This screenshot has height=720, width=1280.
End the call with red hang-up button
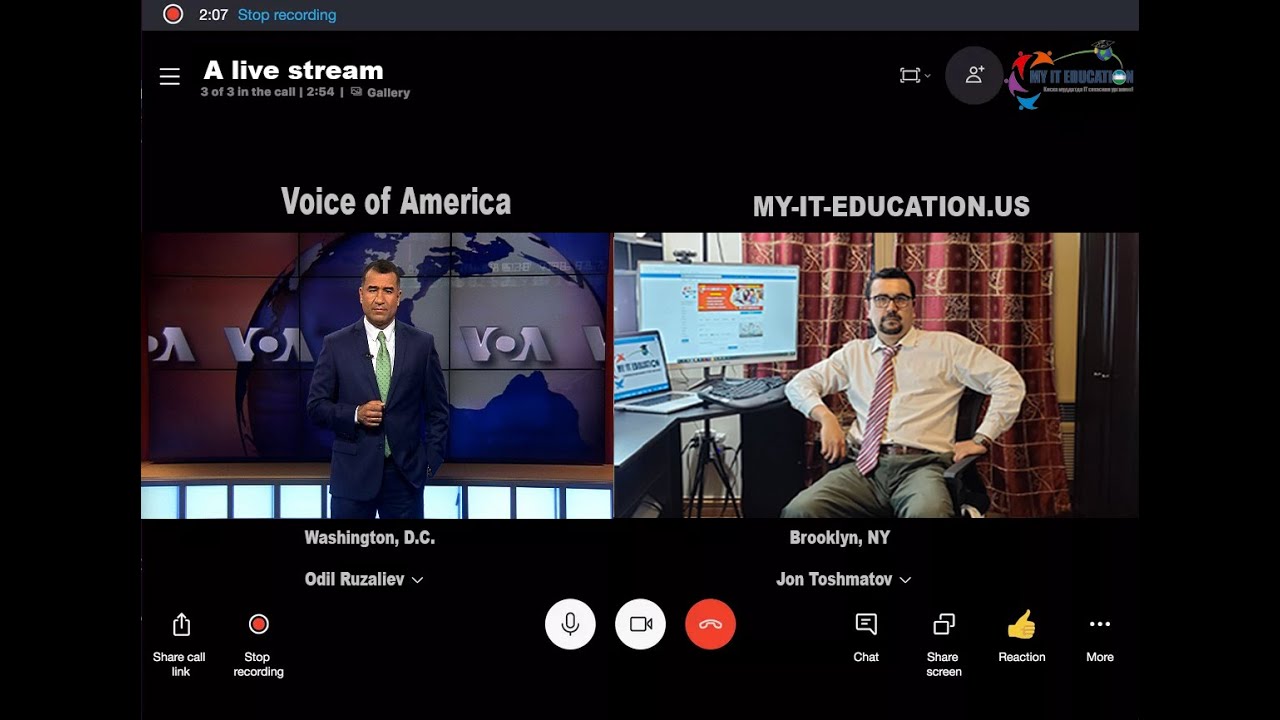coord(710,624)
